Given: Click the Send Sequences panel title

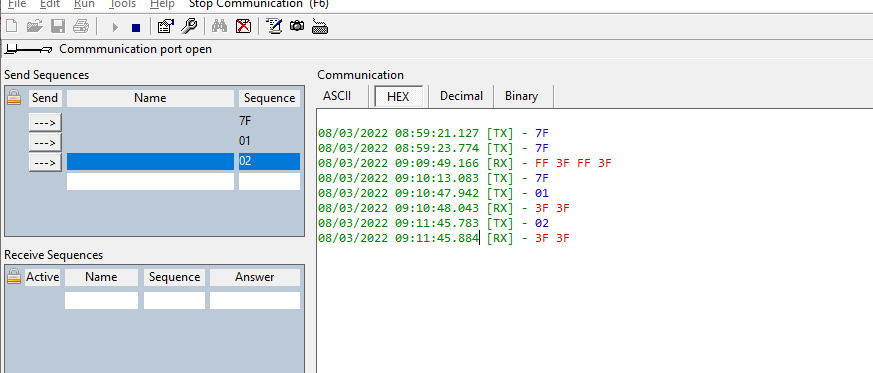Looking at the screenshot, I should 47,75.
